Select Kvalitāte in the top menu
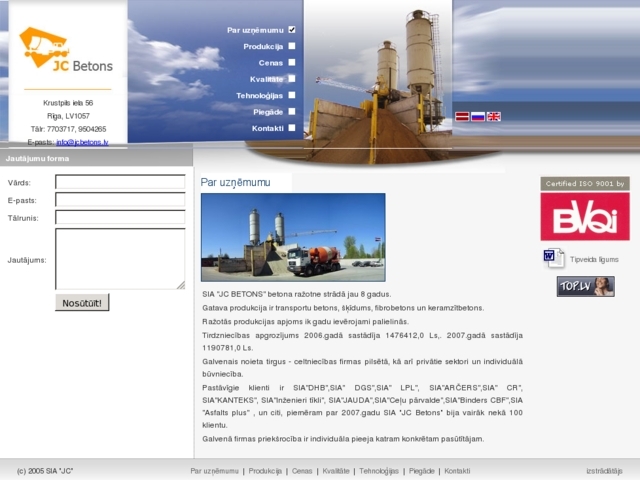This screenshot has height=480, width=640. 265,78
